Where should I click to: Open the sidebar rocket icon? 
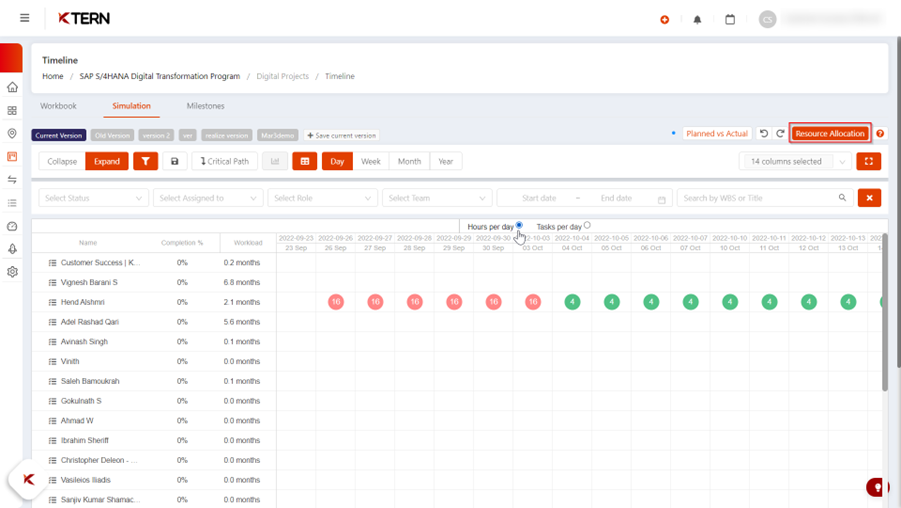pyautogui.click(x=12, y=249)
